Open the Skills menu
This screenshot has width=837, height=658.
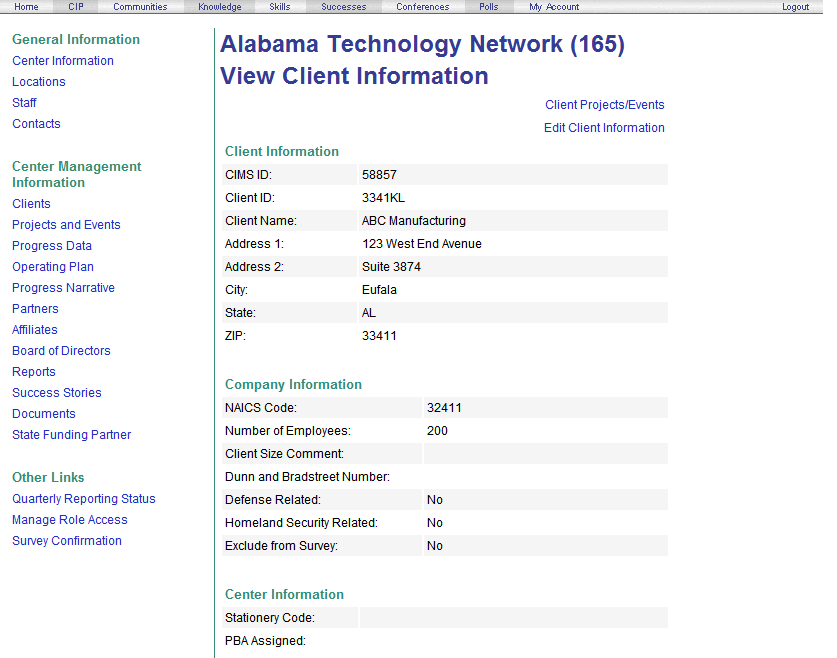(x=280, y=7)
